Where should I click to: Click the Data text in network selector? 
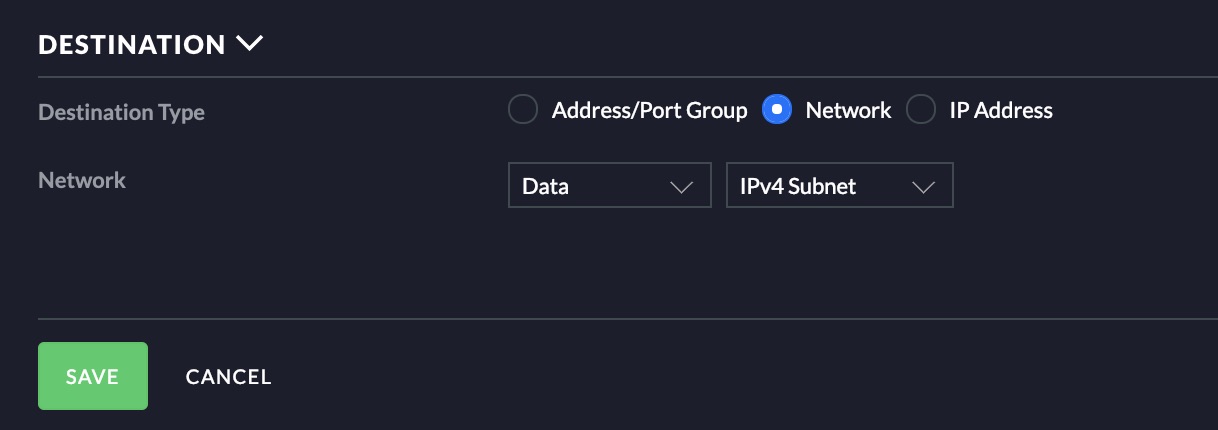pos(545,186)
